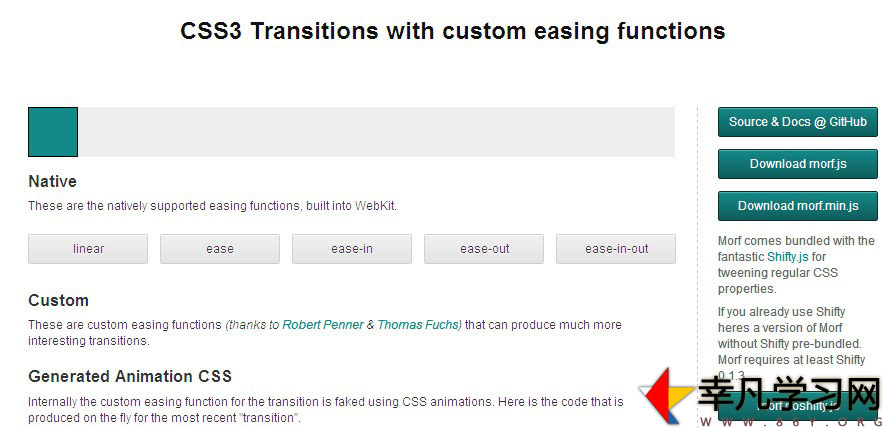Select the ease-in easing button
884x428 pixels.
352,249
